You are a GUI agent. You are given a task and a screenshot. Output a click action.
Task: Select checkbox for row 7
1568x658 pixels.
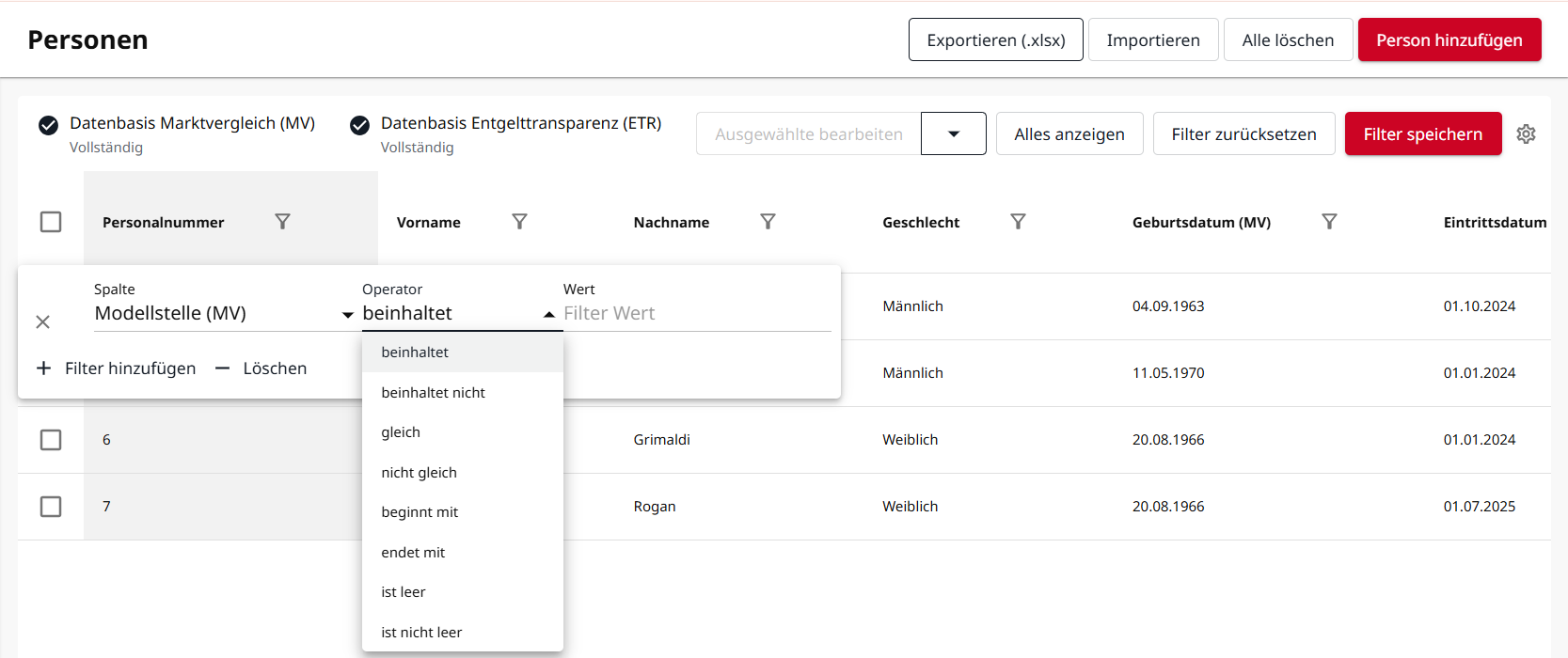coord(51,507)
